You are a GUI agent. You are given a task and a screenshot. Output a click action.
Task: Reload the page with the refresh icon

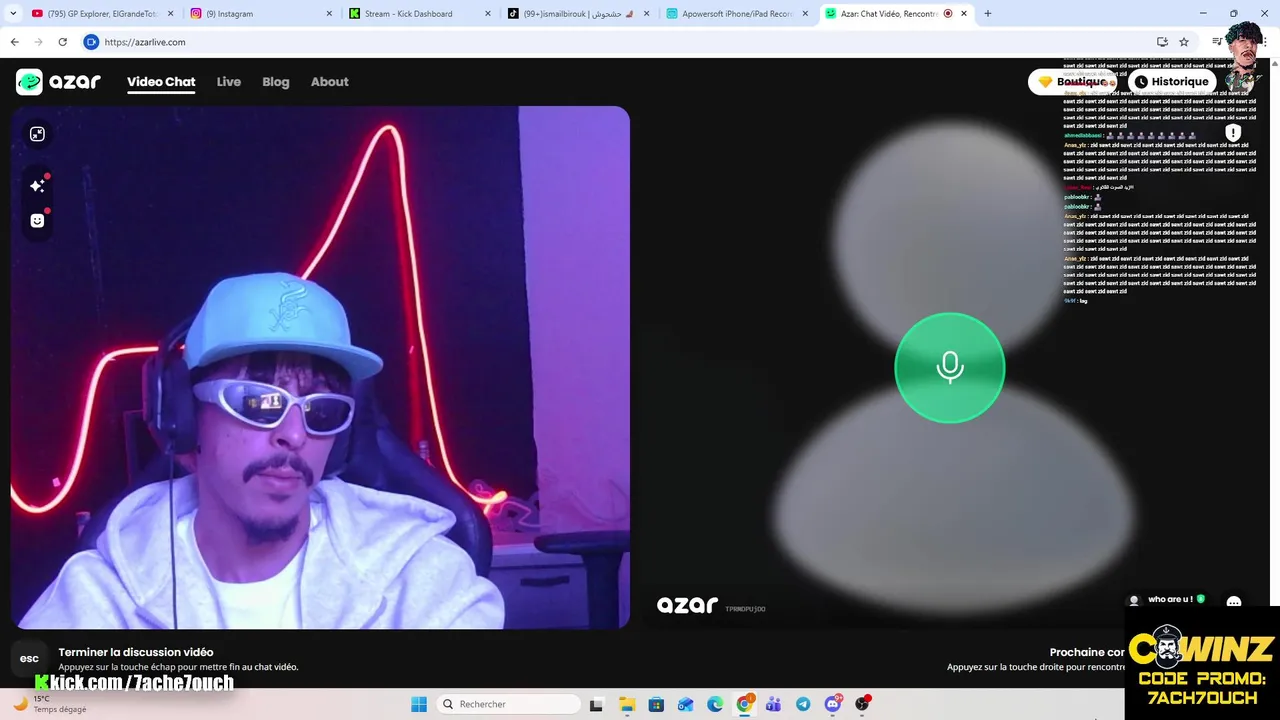[x=62, y=42]
